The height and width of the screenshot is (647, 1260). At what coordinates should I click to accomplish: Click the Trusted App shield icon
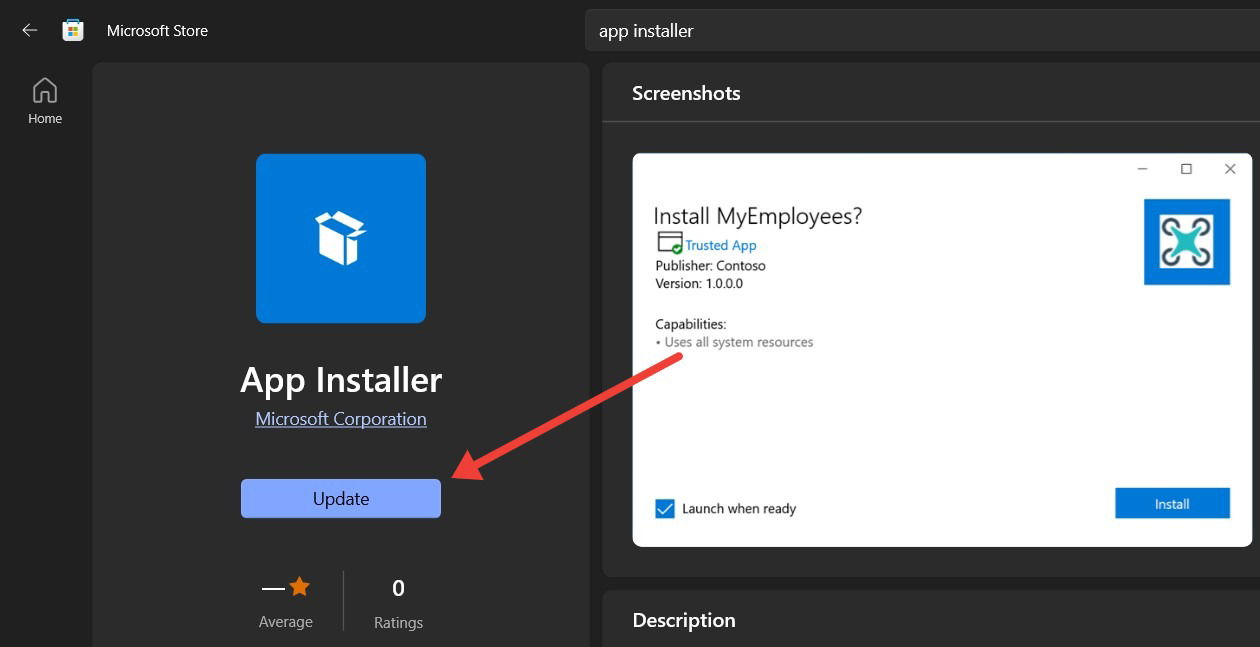[669, 243]
